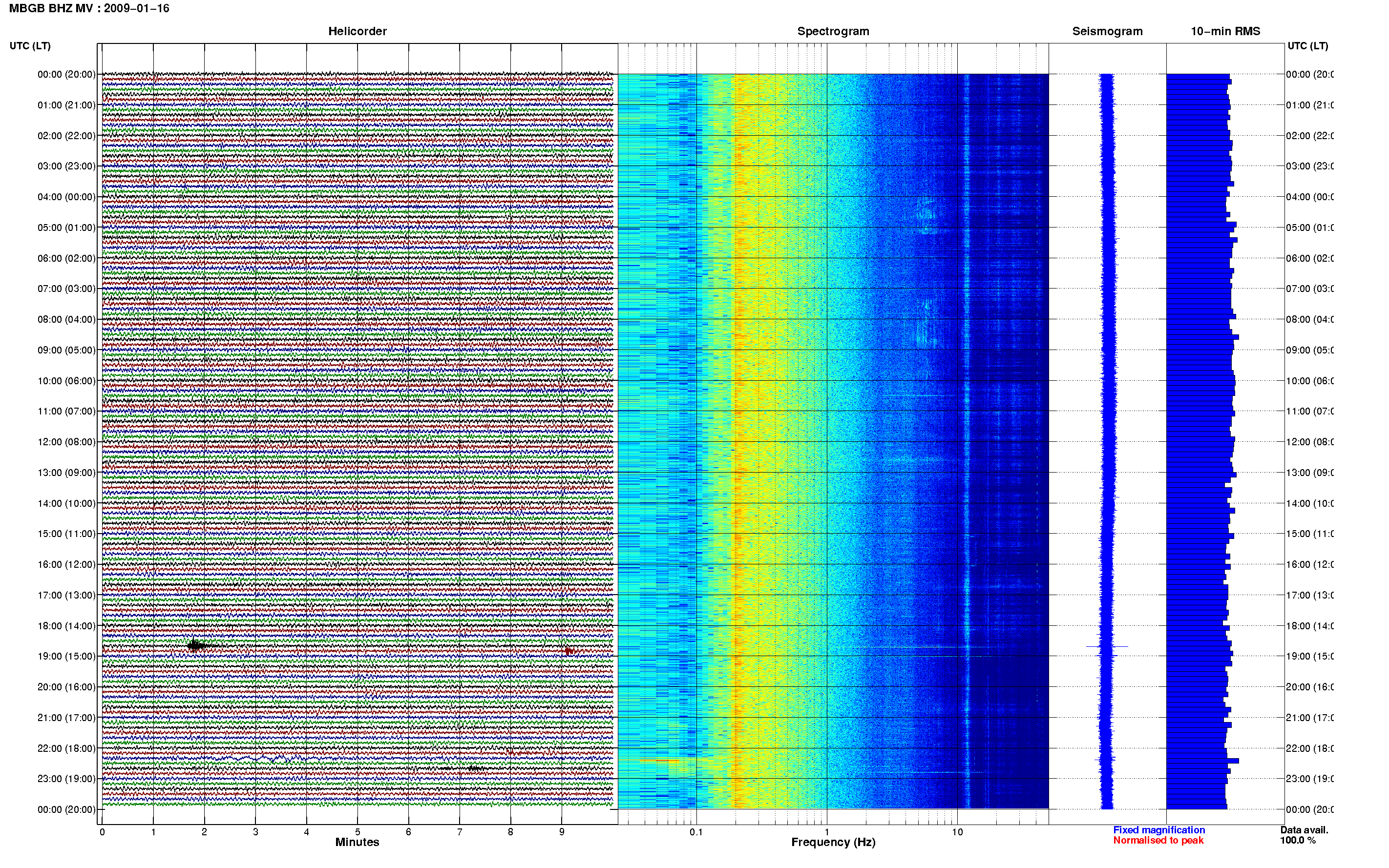Click the "0.1" frequency tick label
This screenshot has width=1389, height=868.
coord(696,832)
